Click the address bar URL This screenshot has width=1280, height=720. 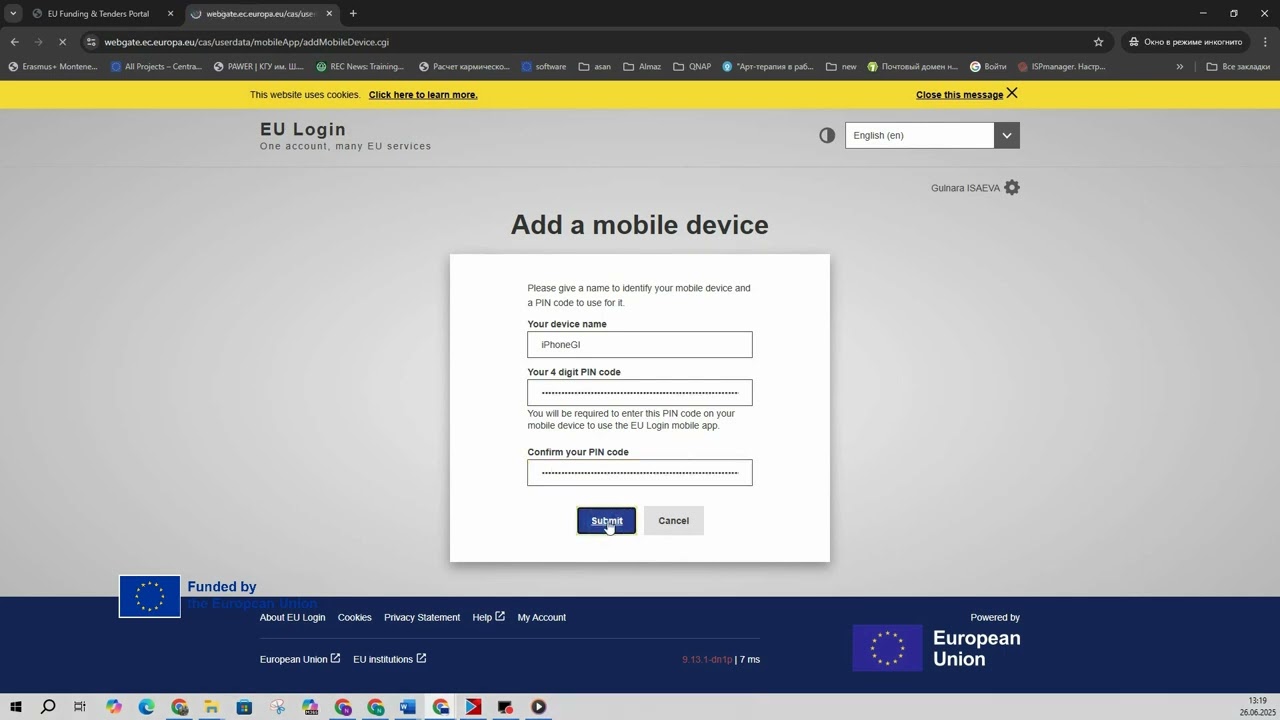pyautogui.click(x=246, y=42)
